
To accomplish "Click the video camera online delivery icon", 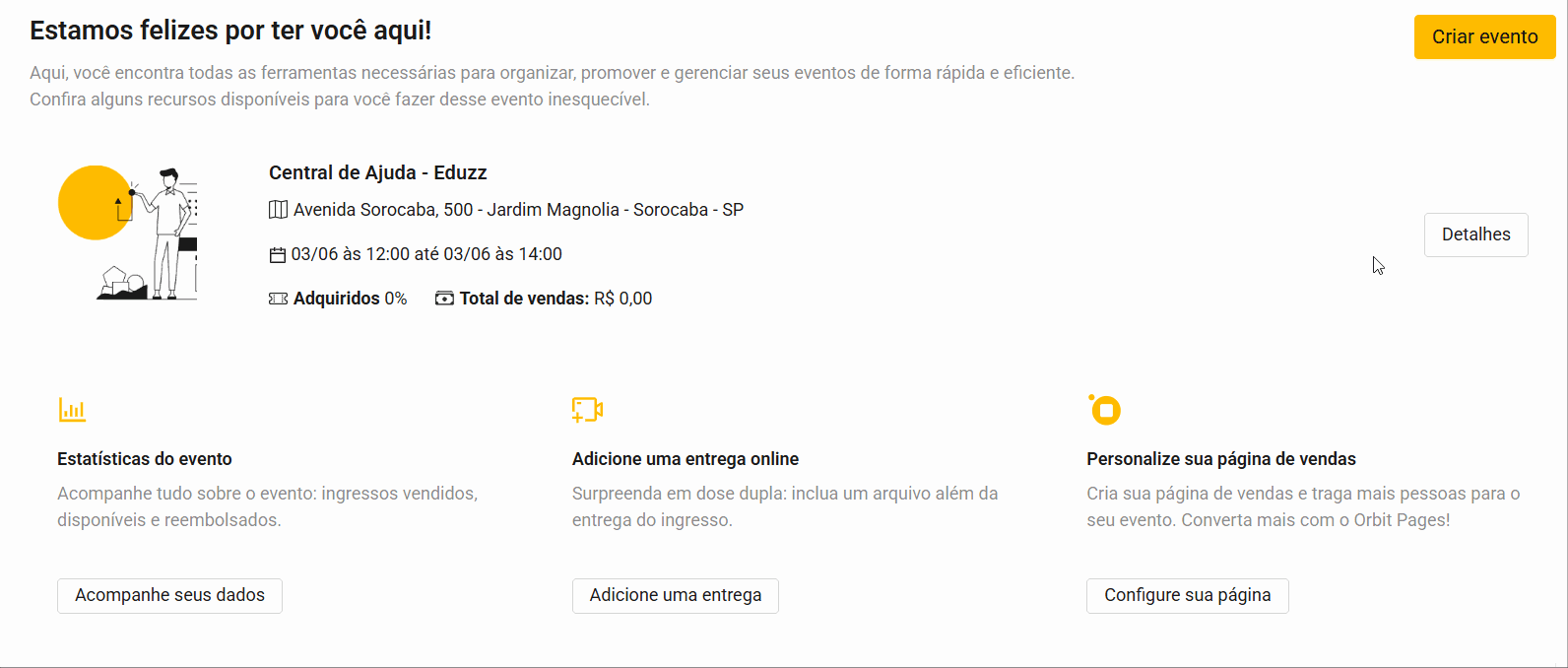I will click(587, 410).
